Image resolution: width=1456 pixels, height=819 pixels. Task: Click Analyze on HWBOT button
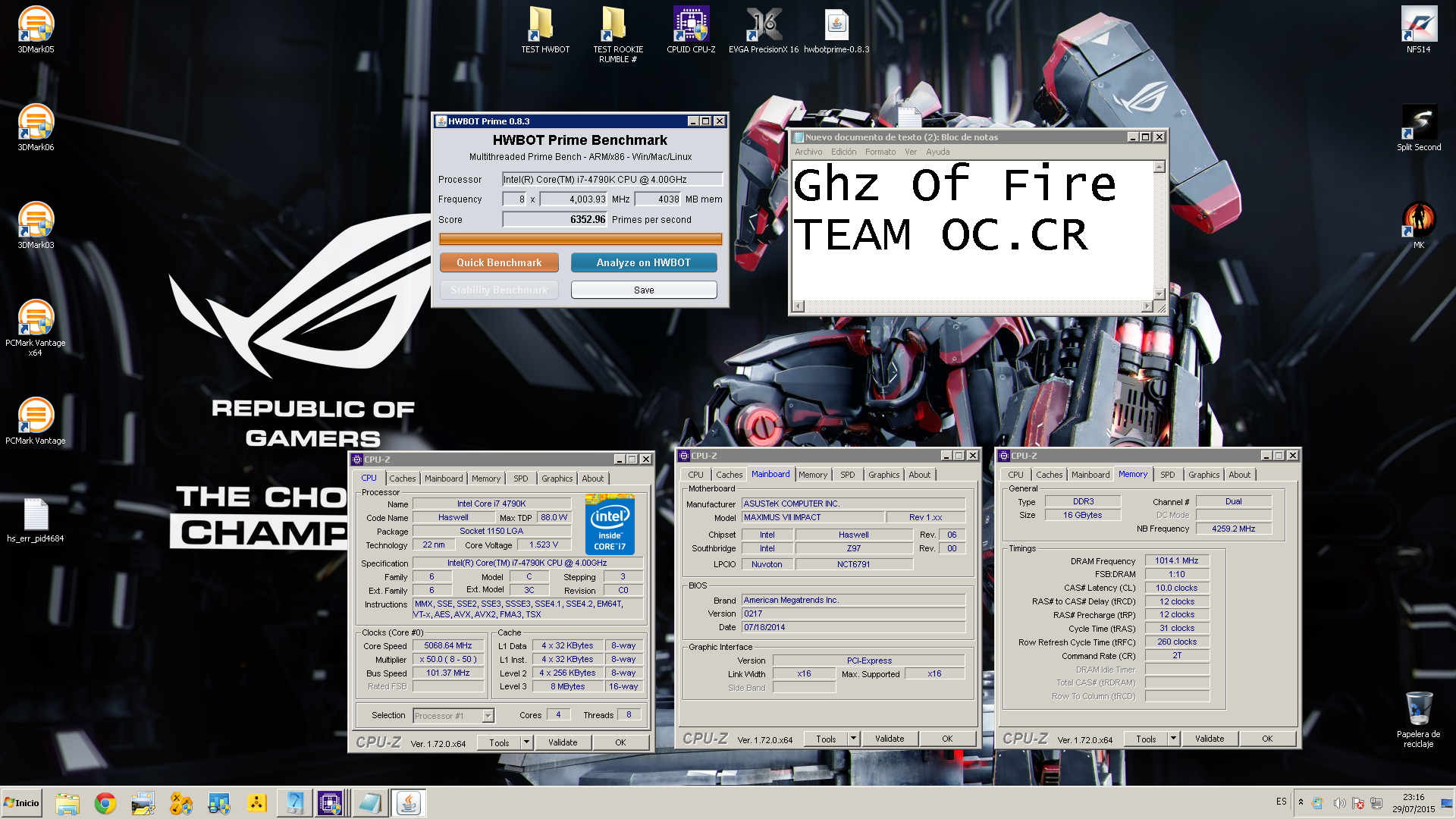644,262
